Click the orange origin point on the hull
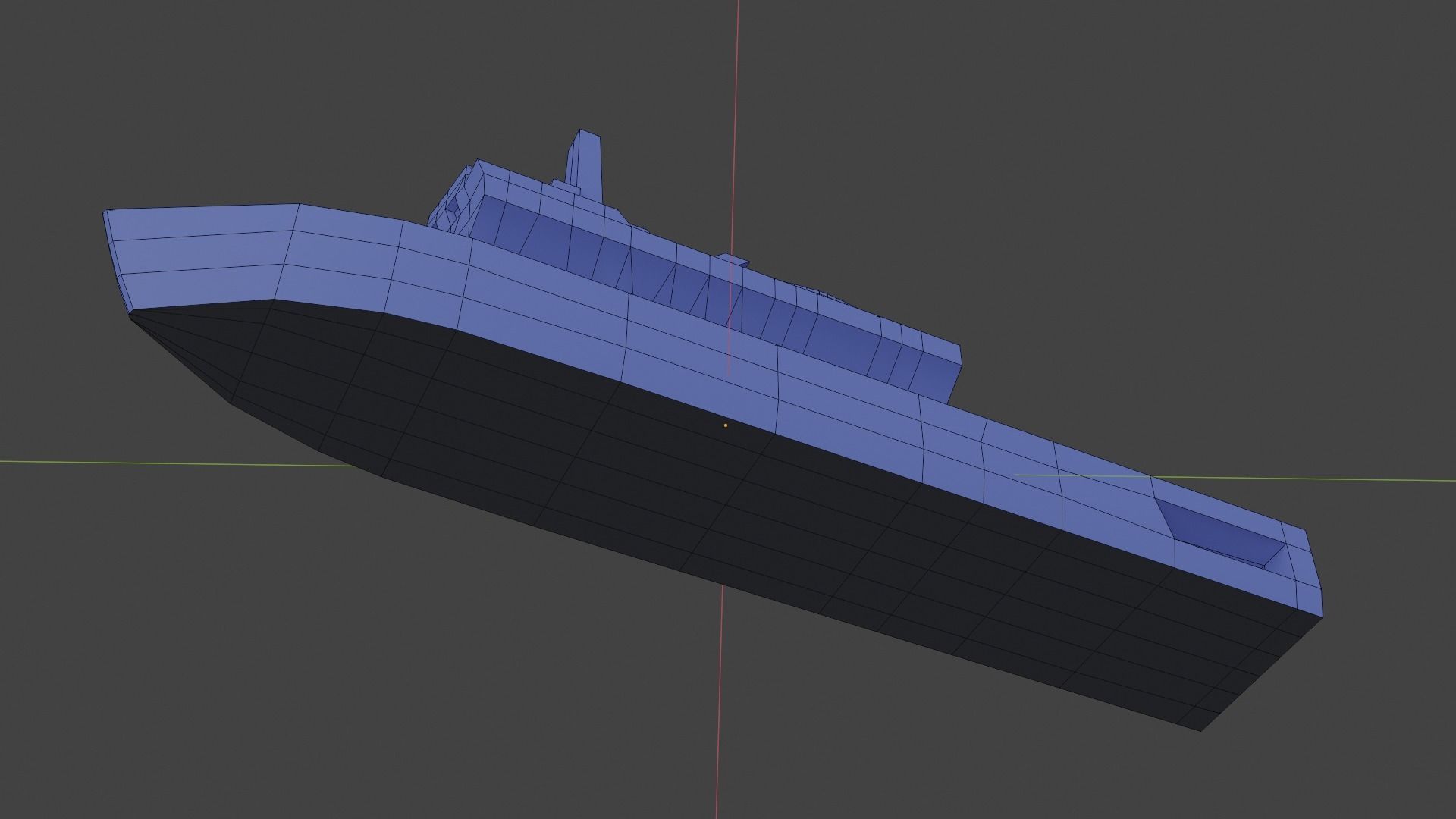This screenshot has height=819, width=1456. coord(726,425)
